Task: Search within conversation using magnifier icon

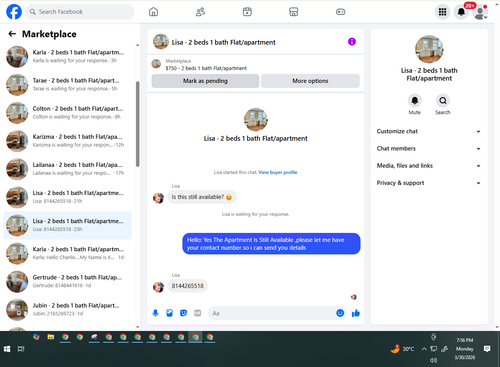Action: point(443,100)
